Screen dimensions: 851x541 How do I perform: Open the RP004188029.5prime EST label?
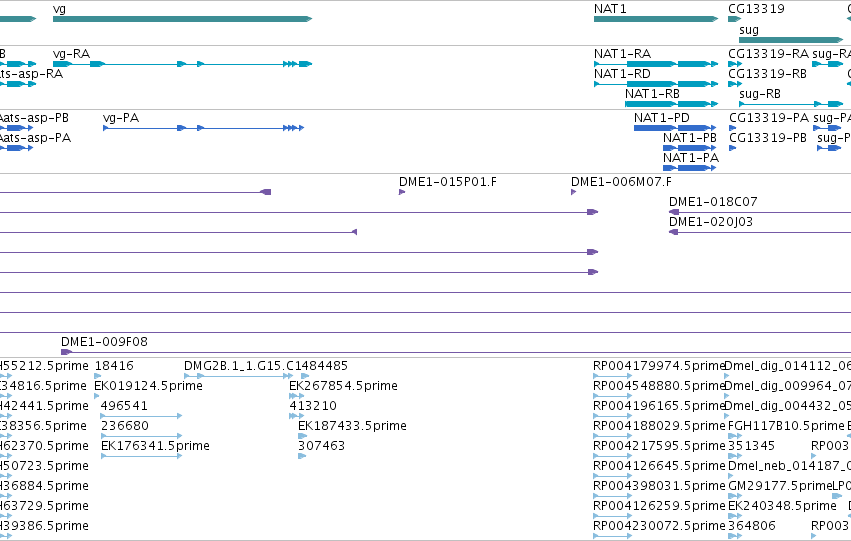(x=659, y=426)
